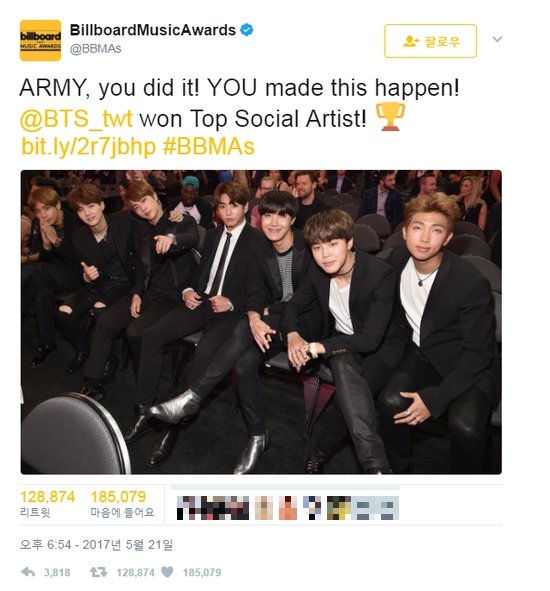Open the BTS group photo
This screenshot has height=591, width=550.
tap(261, 322)
